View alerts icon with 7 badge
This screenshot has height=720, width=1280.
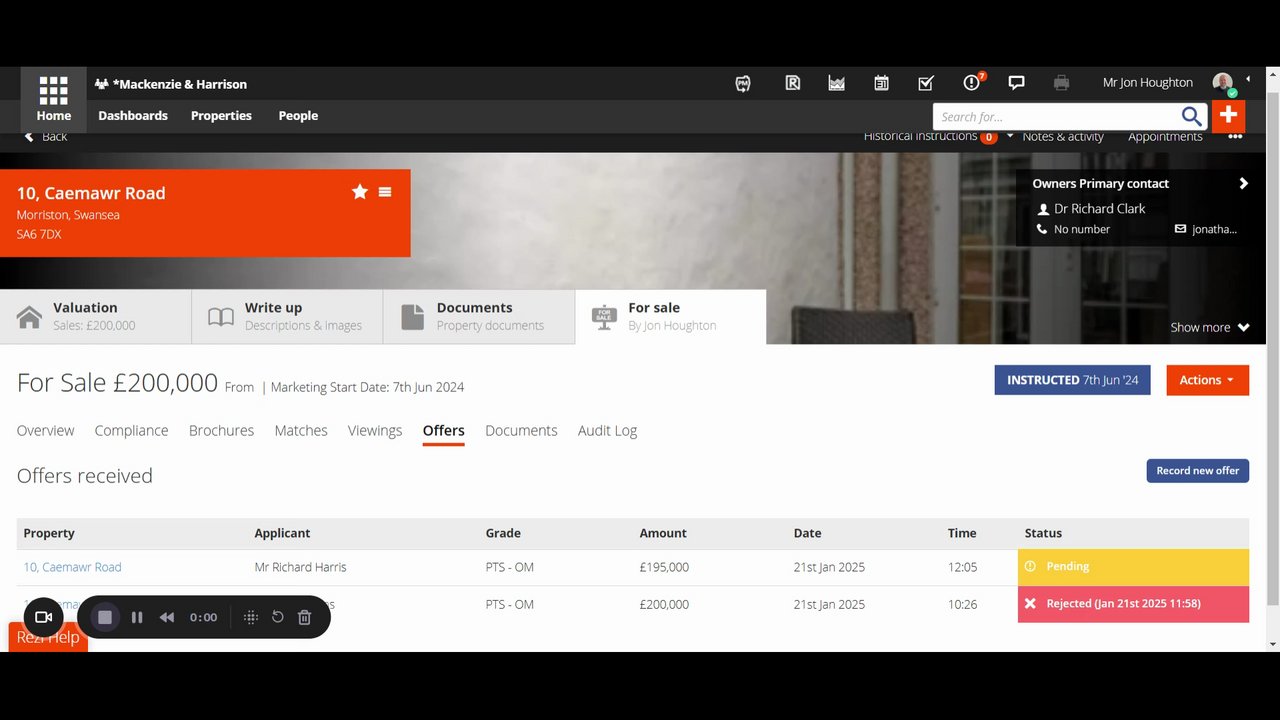pyautogui.click(x=973, y=82)
